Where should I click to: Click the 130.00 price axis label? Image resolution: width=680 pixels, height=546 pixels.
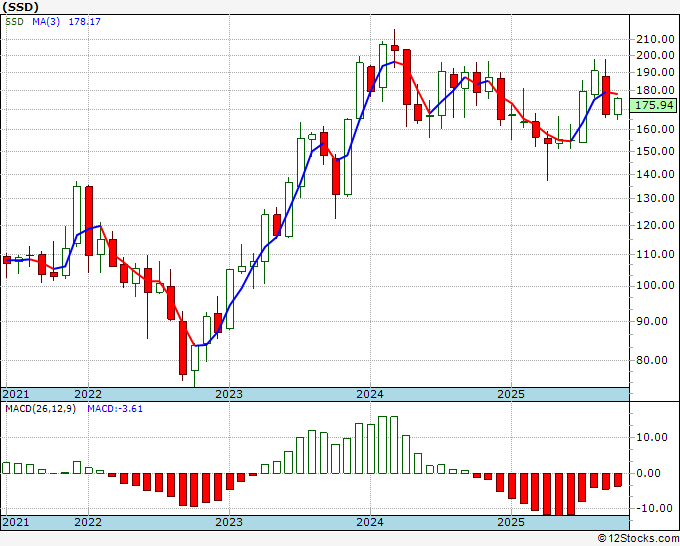point(655,198)
